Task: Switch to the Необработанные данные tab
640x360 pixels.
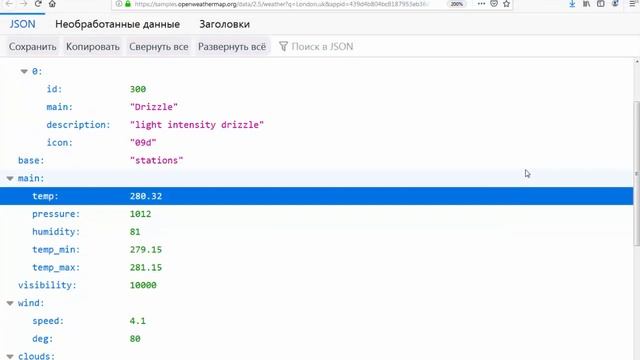Action: click(x=118, y=24)
